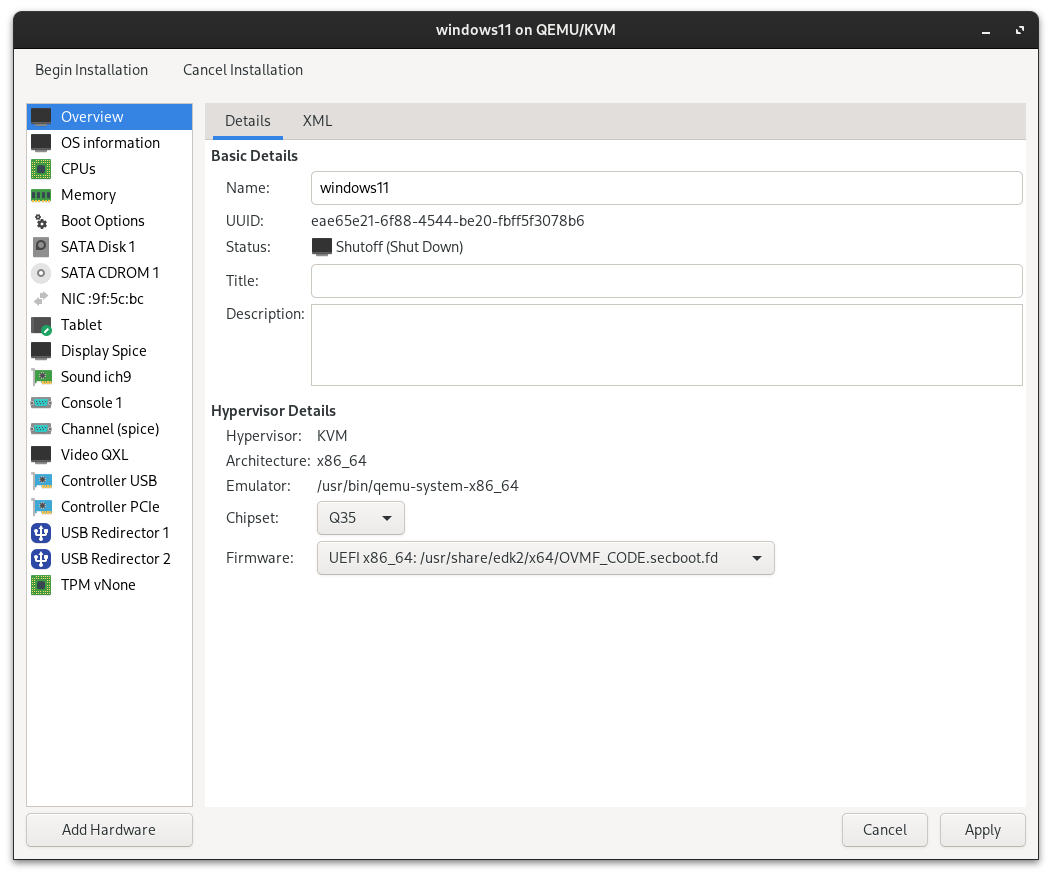Focus the Name field containing windows11
The width and height of the screenshot is (1052, 876).
click(x=666, y=188)
